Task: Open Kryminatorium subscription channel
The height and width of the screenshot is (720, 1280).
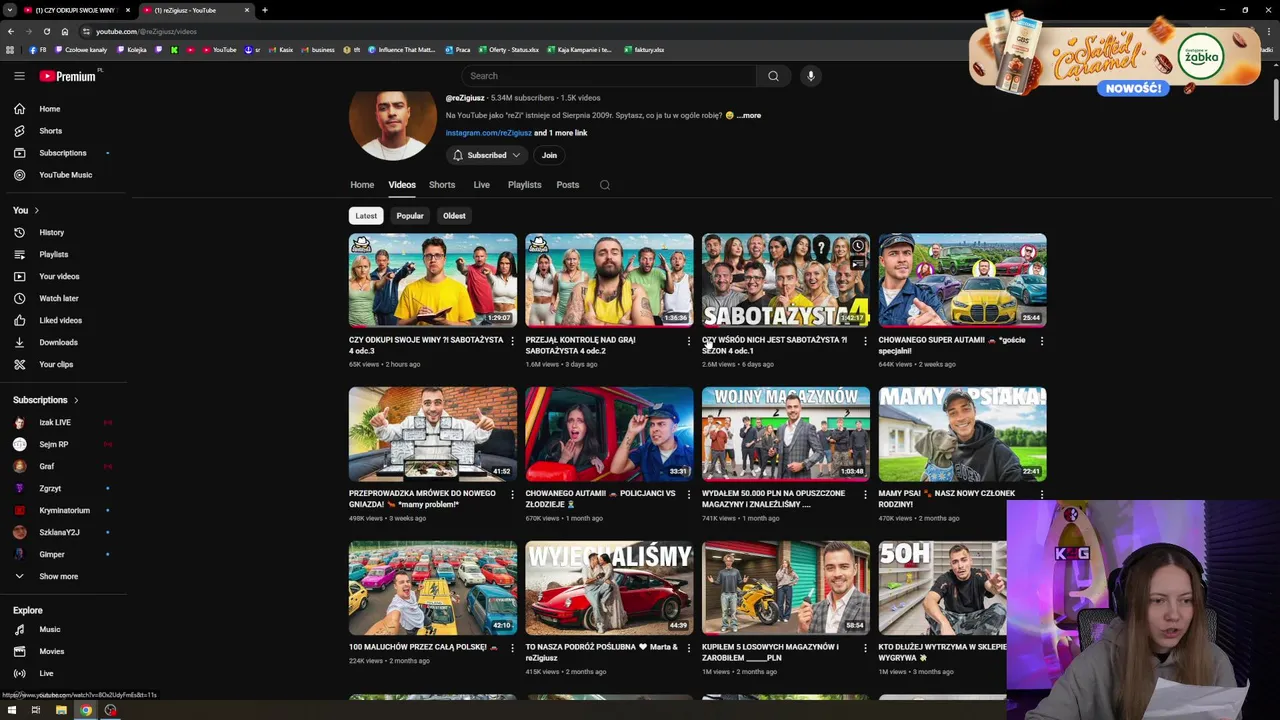Action: coord(63,510)
